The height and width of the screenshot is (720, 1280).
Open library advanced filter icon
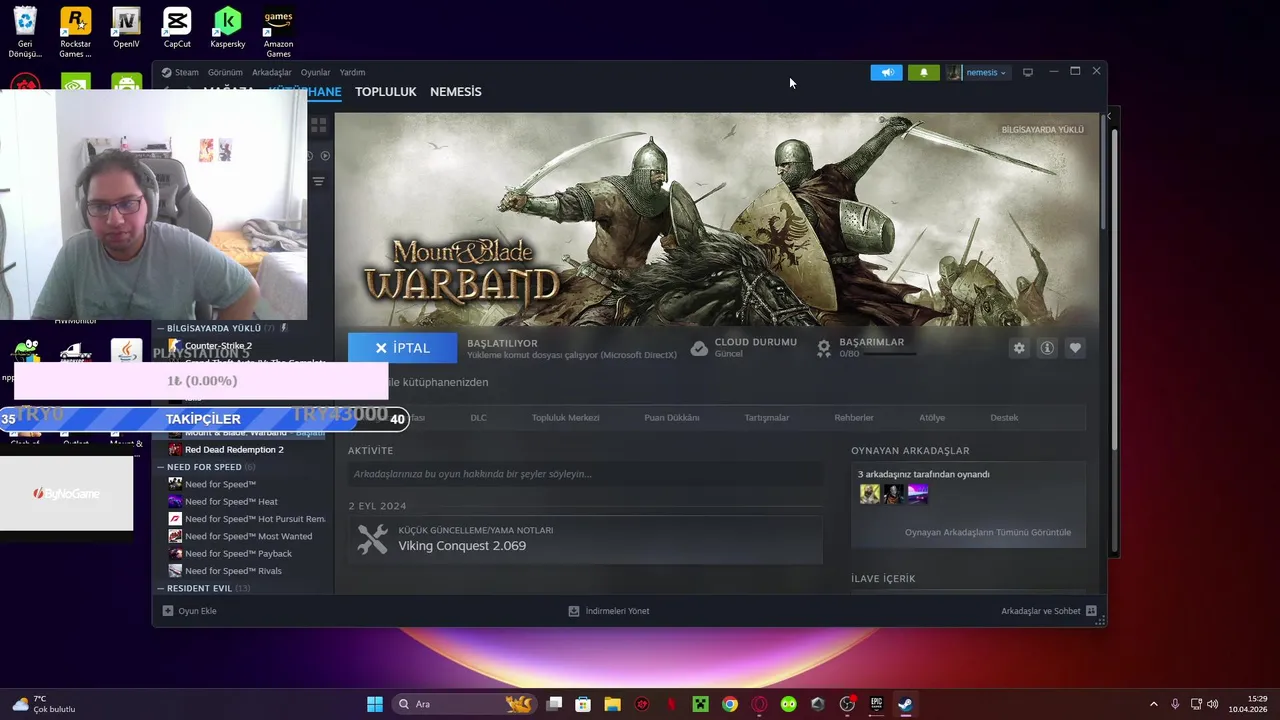point(318,181)
